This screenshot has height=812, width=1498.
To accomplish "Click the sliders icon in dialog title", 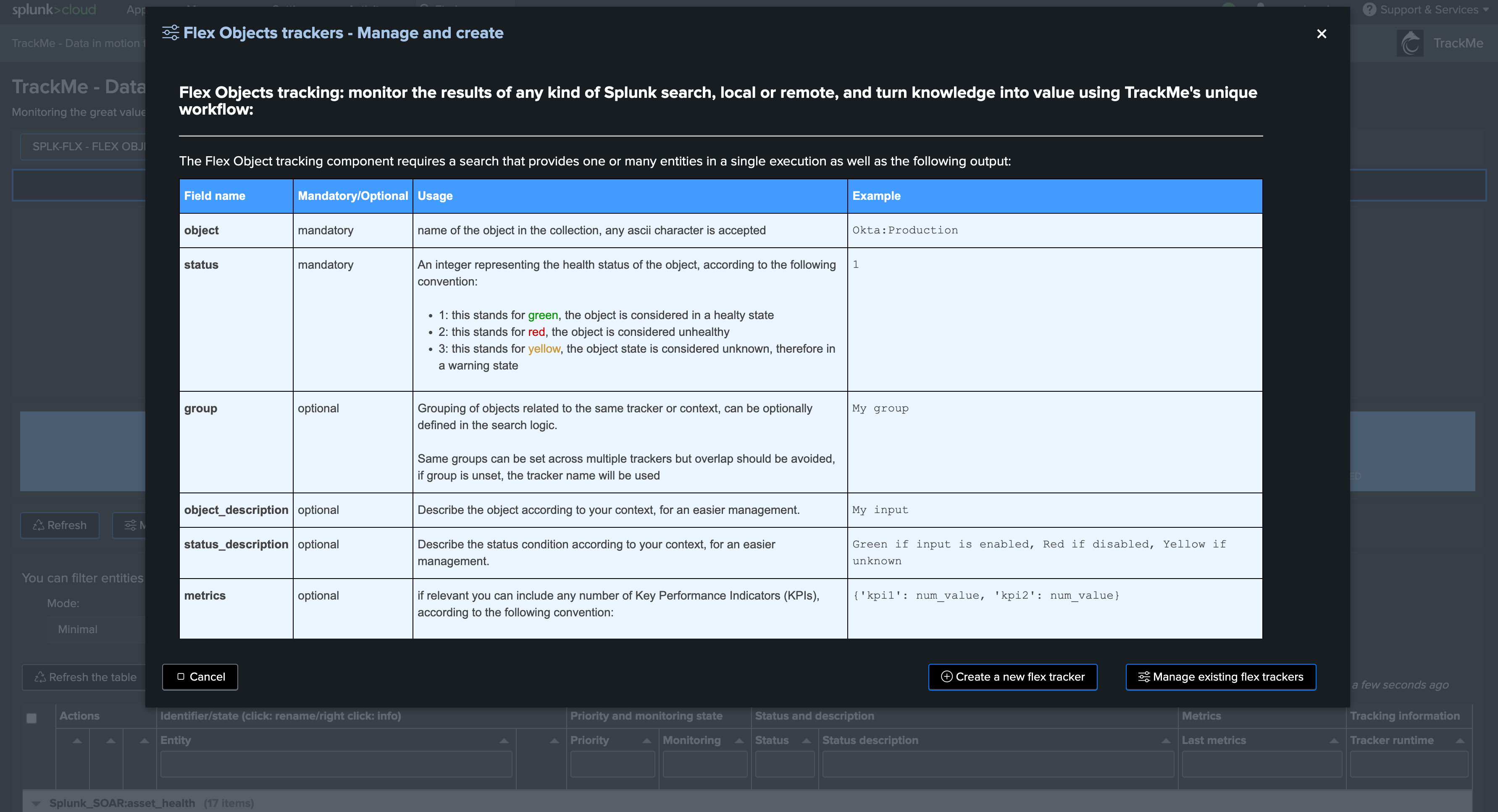I will click(x=171, y=33).
